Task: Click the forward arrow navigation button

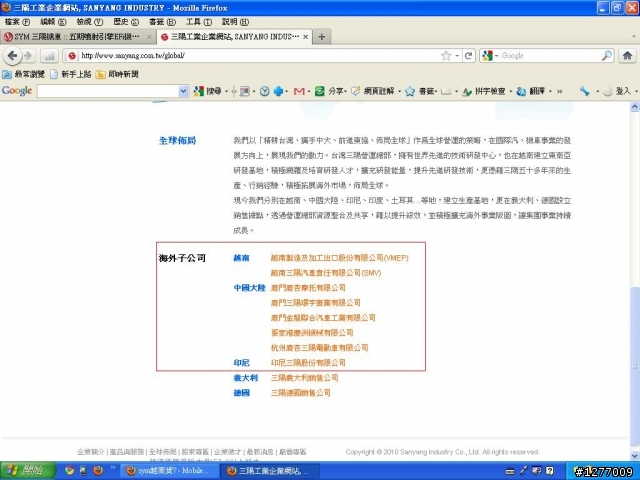Action: click(28, 56)
